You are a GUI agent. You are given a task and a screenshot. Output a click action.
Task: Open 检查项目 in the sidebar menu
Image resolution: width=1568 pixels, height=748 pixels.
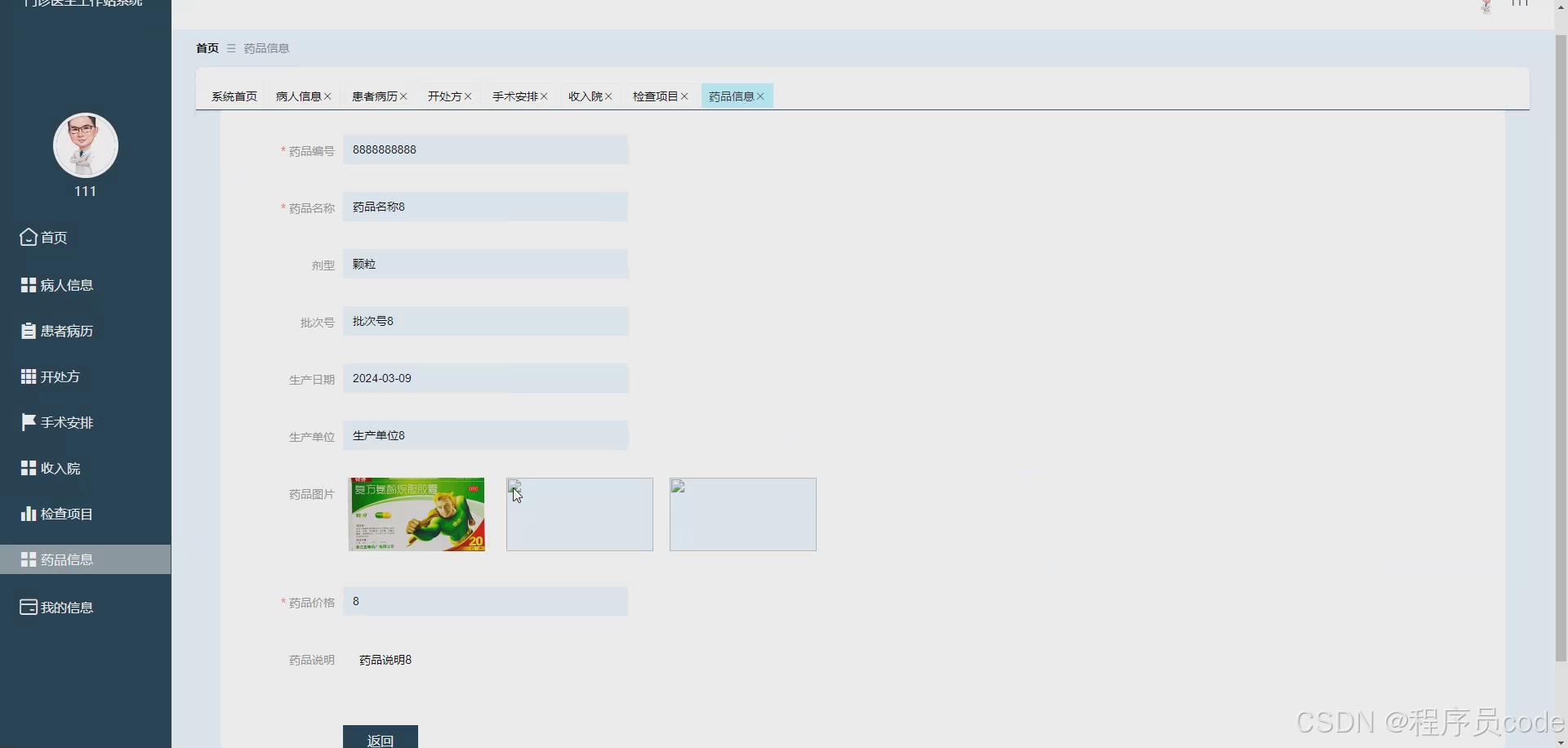point(86,514)
